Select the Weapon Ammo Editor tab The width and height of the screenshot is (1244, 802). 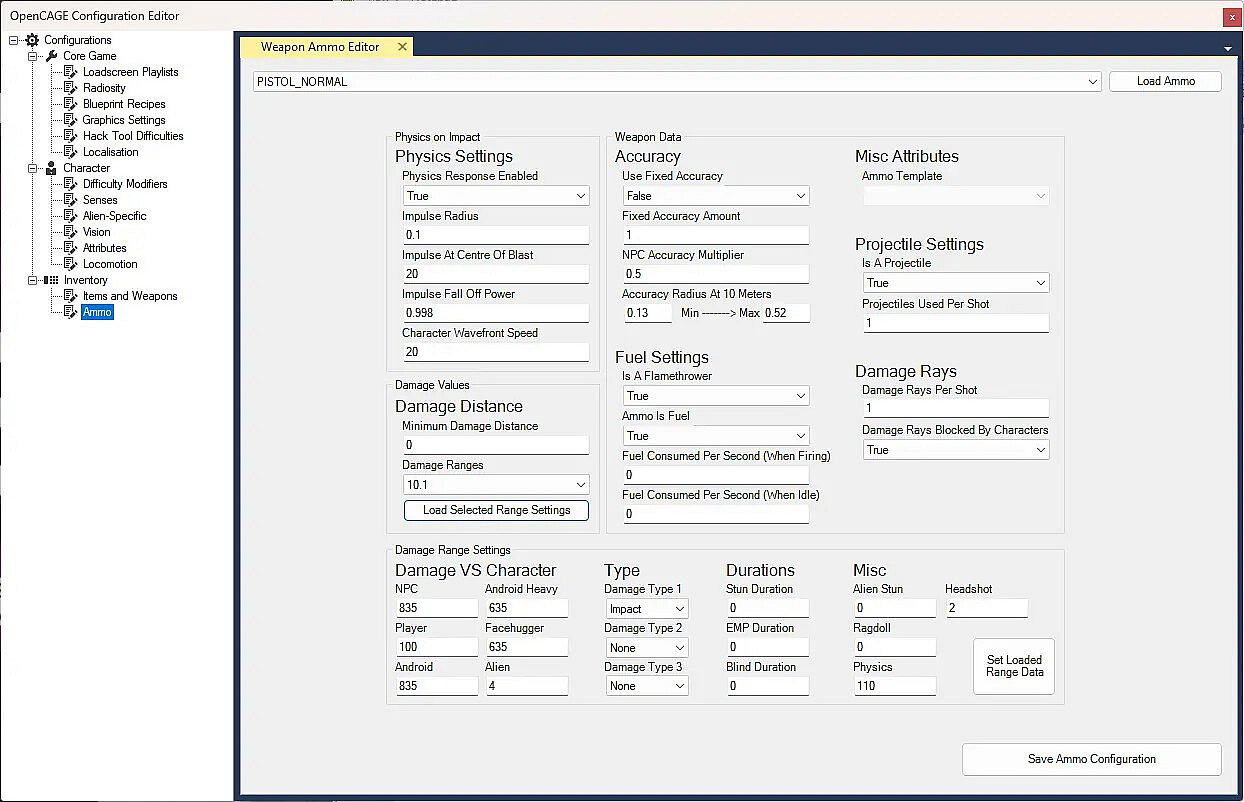tap(320, 47)
